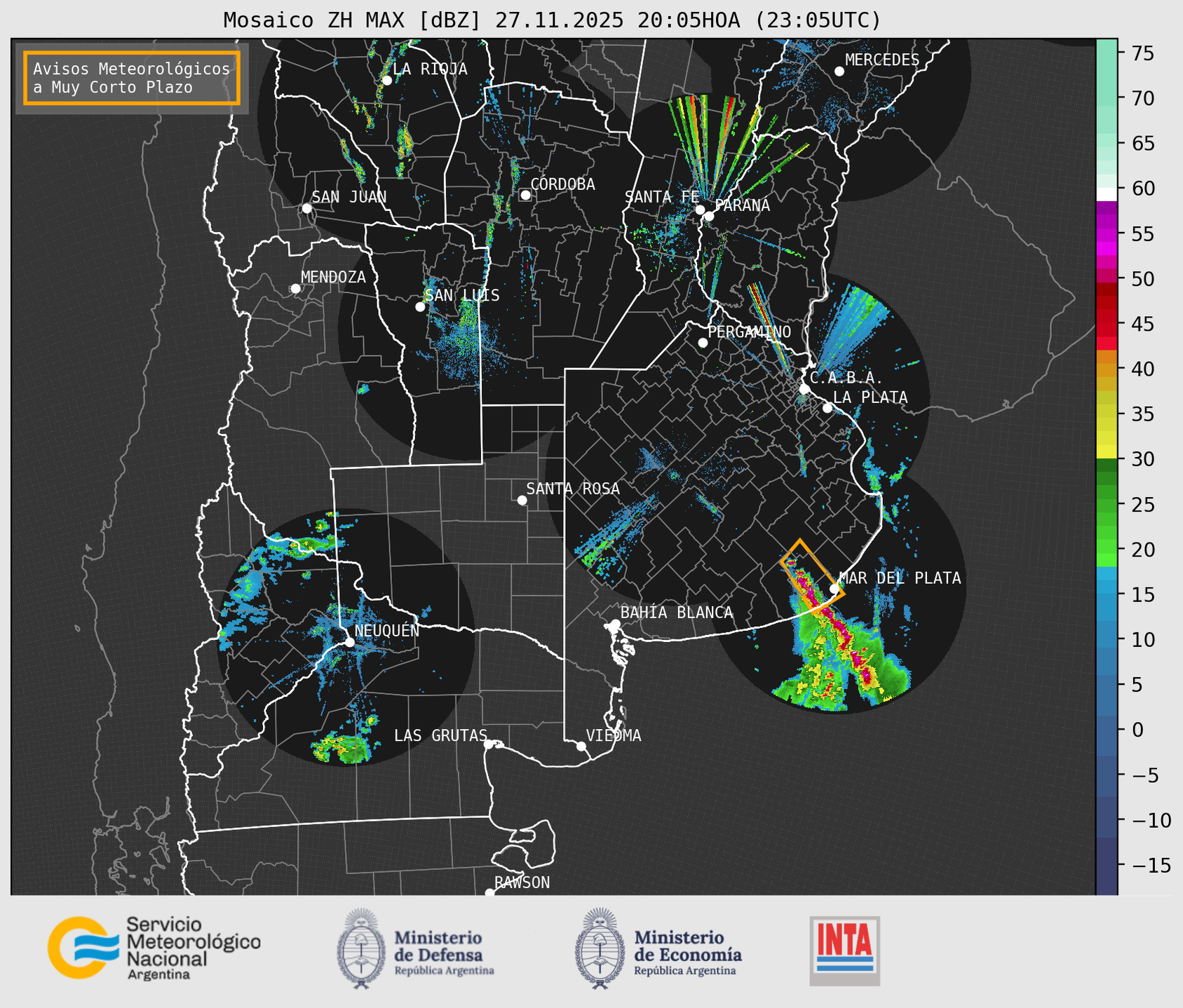Click the white 60 dBZ band on colorbar
This screenshot has width=1183, height=1008.
click(1106, 193)
